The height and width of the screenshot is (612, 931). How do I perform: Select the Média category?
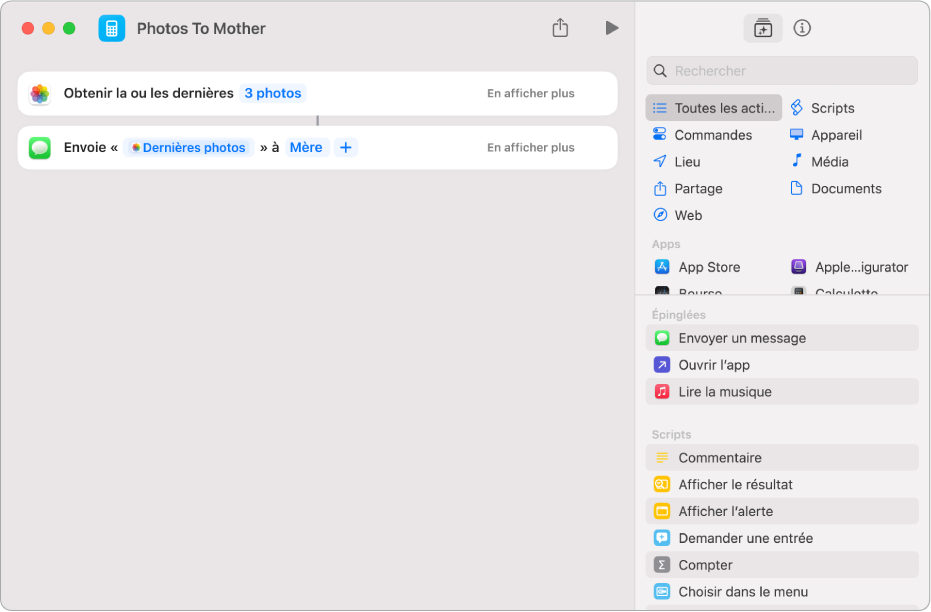point(819,161)
